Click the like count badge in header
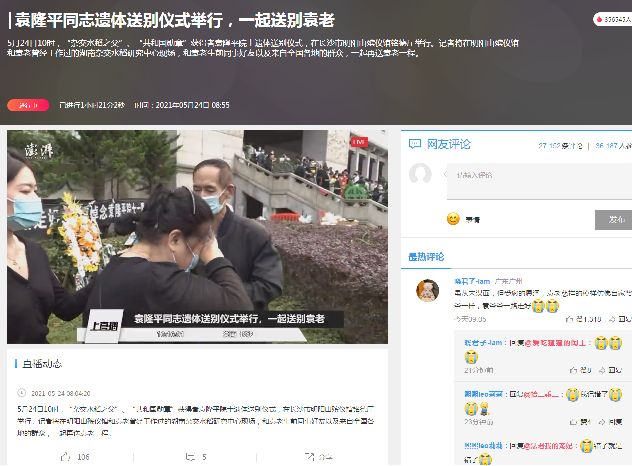Image resolution: width=632 pixels, height=466 pixels. point(613,19)
